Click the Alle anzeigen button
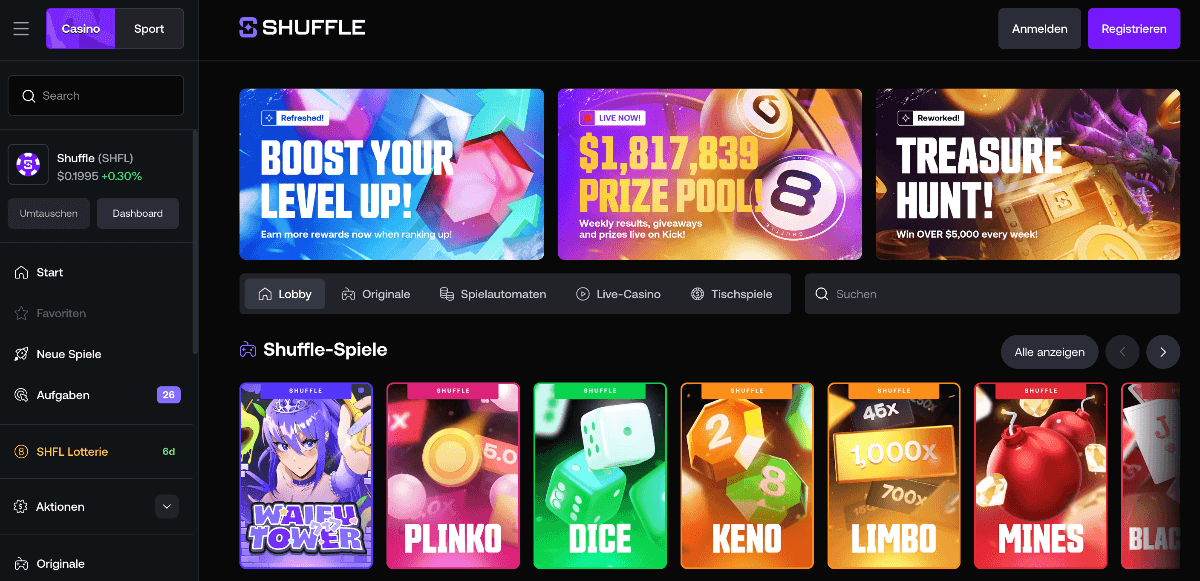This screenshot has width=1200, height=581. click(1050, 352)
